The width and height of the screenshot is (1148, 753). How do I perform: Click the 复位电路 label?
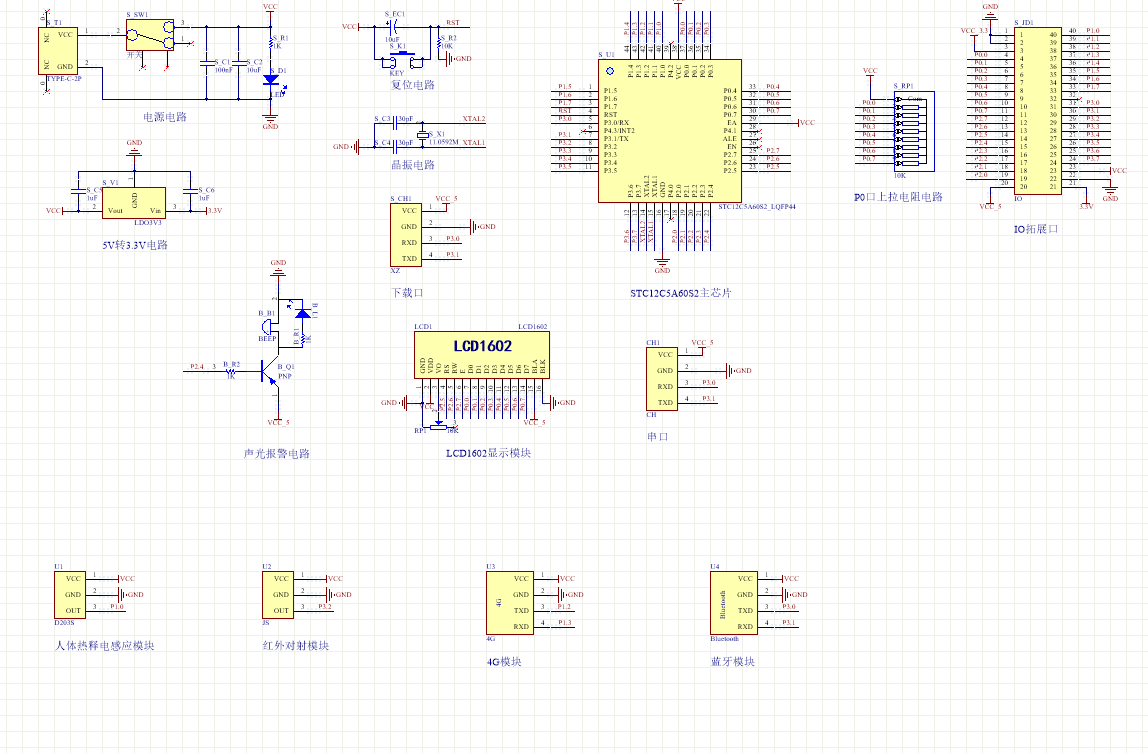tap(413, 85)
